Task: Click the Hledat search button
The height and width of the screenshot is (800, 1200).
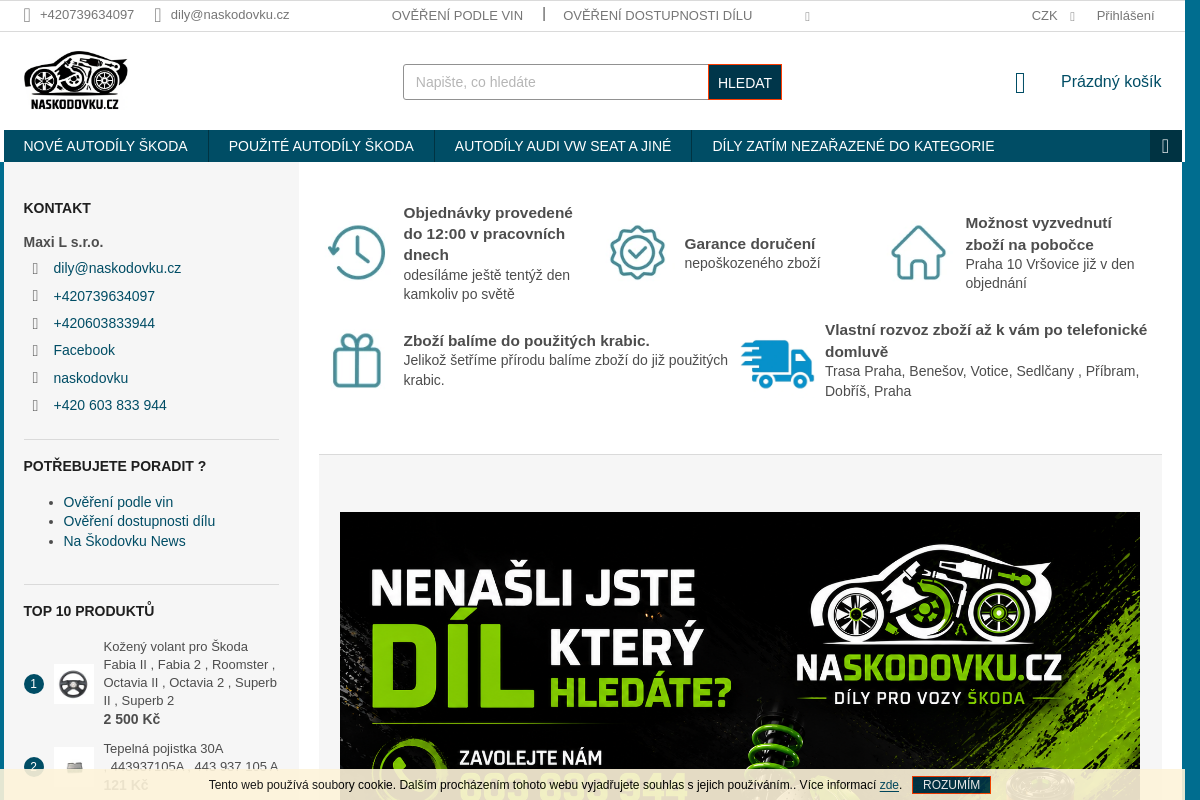Action: [745, 82]
